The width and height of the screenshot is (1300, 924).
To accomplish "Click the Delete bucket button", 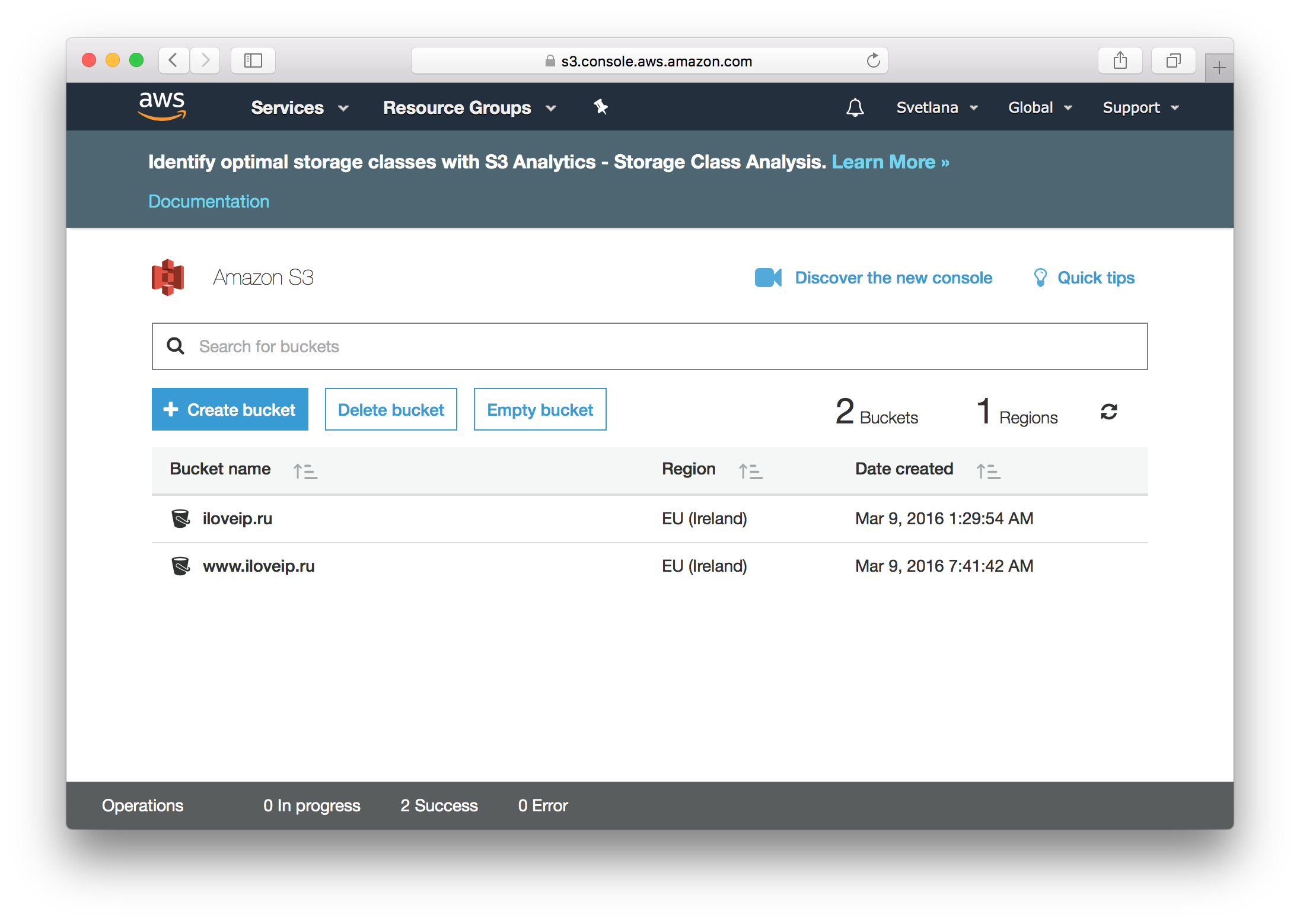I will coord(391,409).
